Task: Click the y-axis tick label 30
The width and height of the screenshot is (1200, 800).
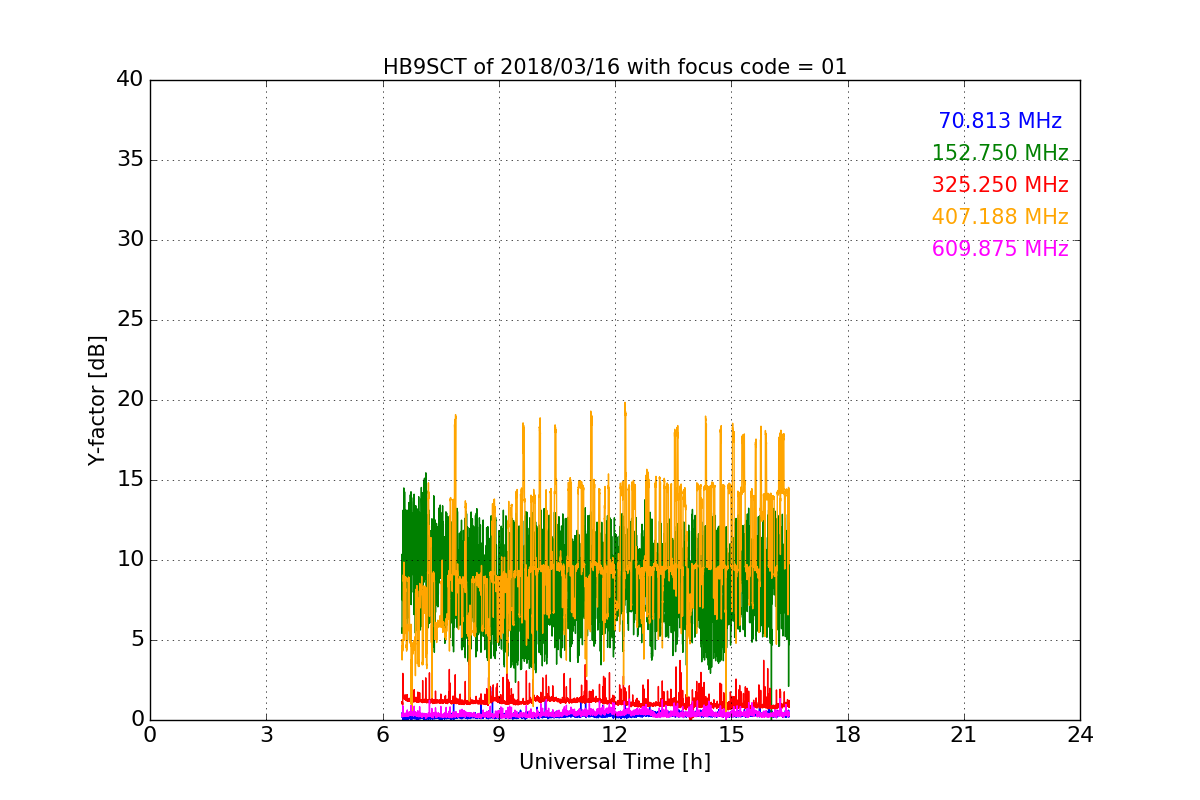Action: [x=130, y=240]
